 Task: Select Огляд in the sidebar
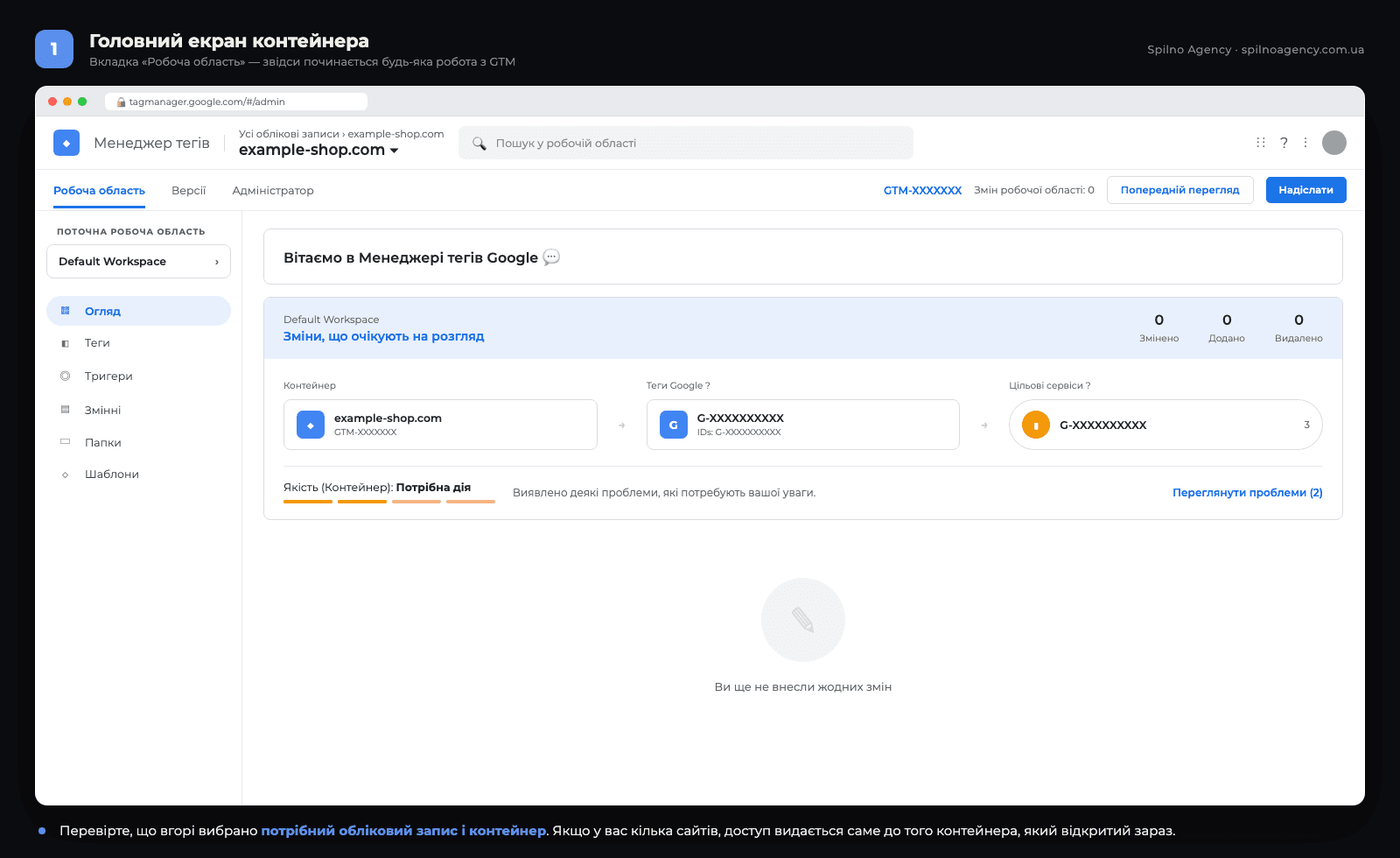(x=138, y=311)
